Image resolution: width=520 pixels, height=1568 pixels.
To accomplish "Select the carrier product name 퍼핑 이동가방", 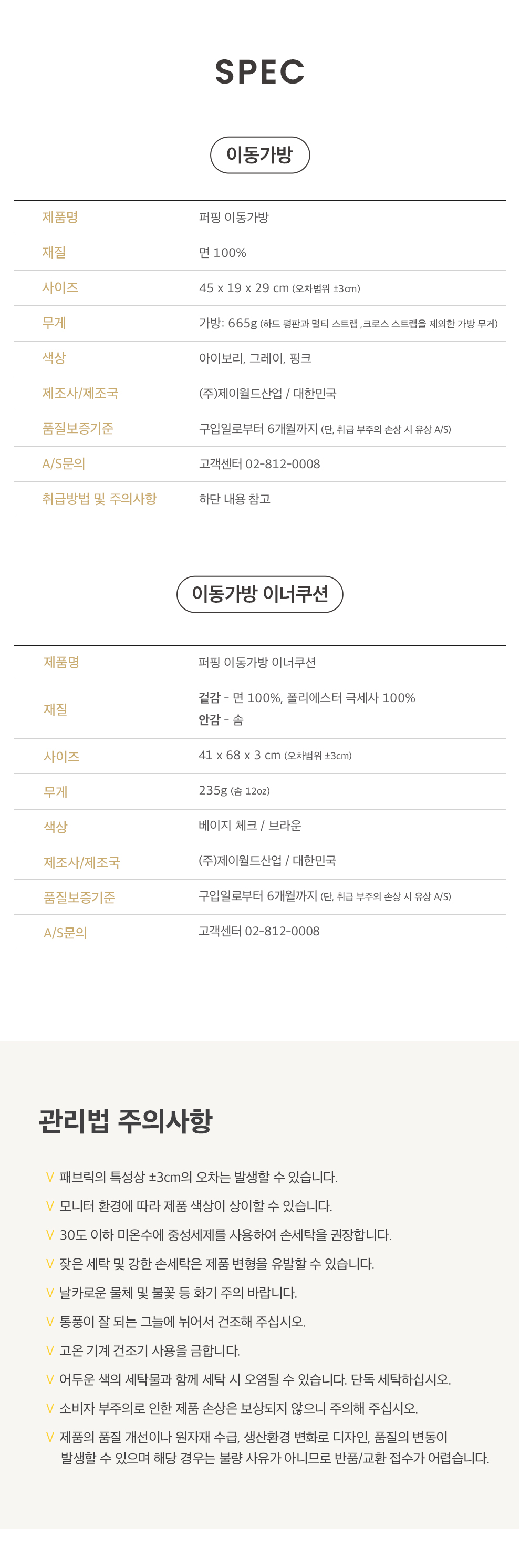I will 234,218.
